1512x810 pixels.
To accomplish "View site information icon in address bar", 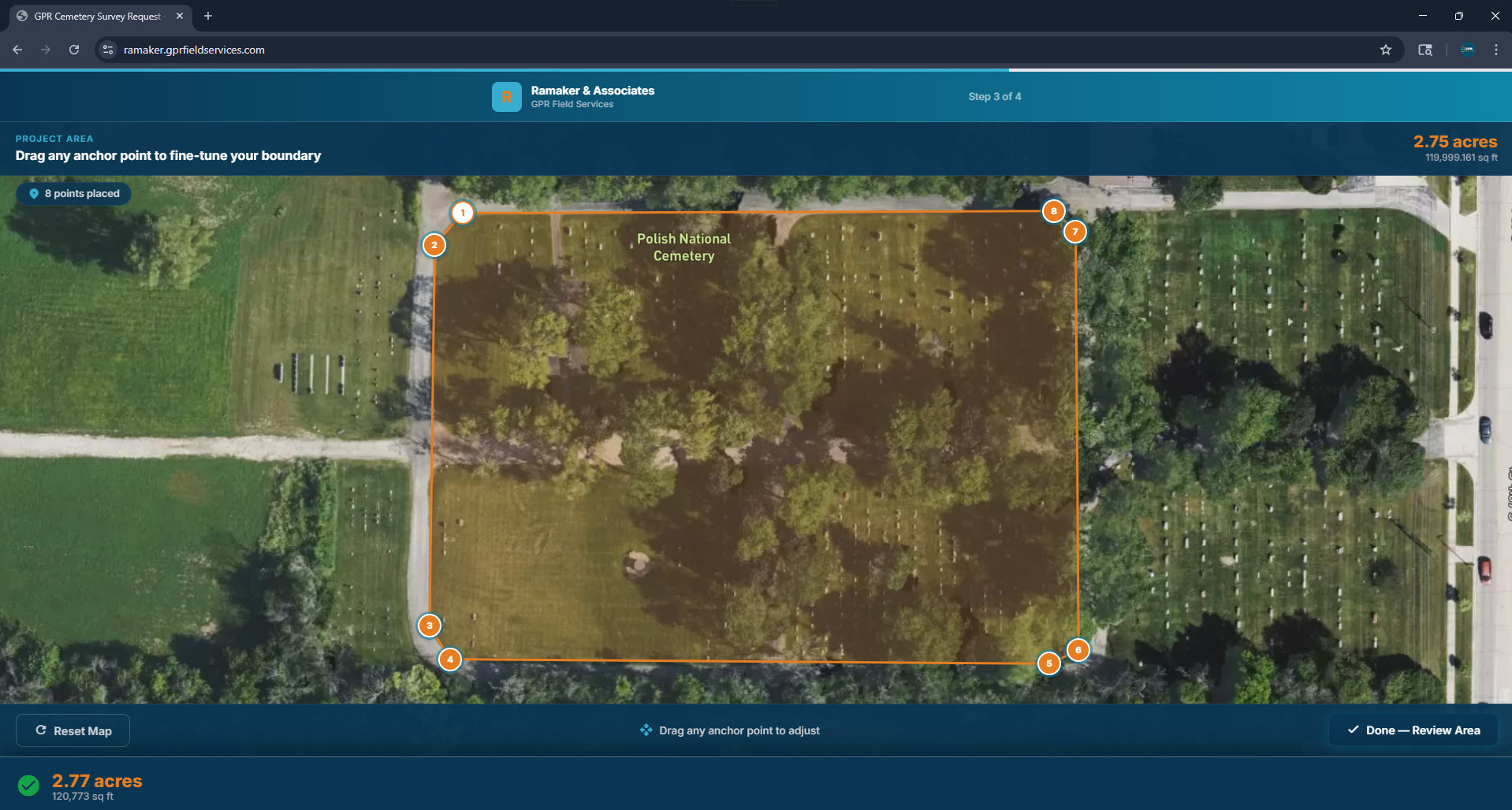I will [x=109, y=50].
